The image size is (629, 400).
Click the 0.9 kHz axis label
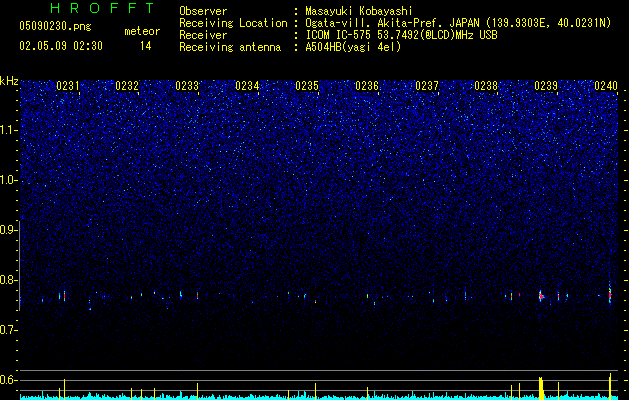8,230
